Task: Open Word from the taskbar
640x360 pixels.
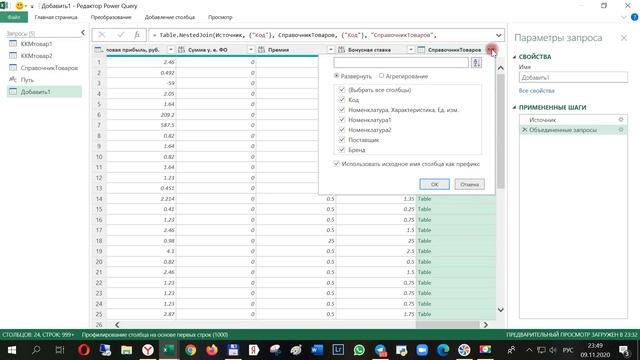Action: click(317, 350)
